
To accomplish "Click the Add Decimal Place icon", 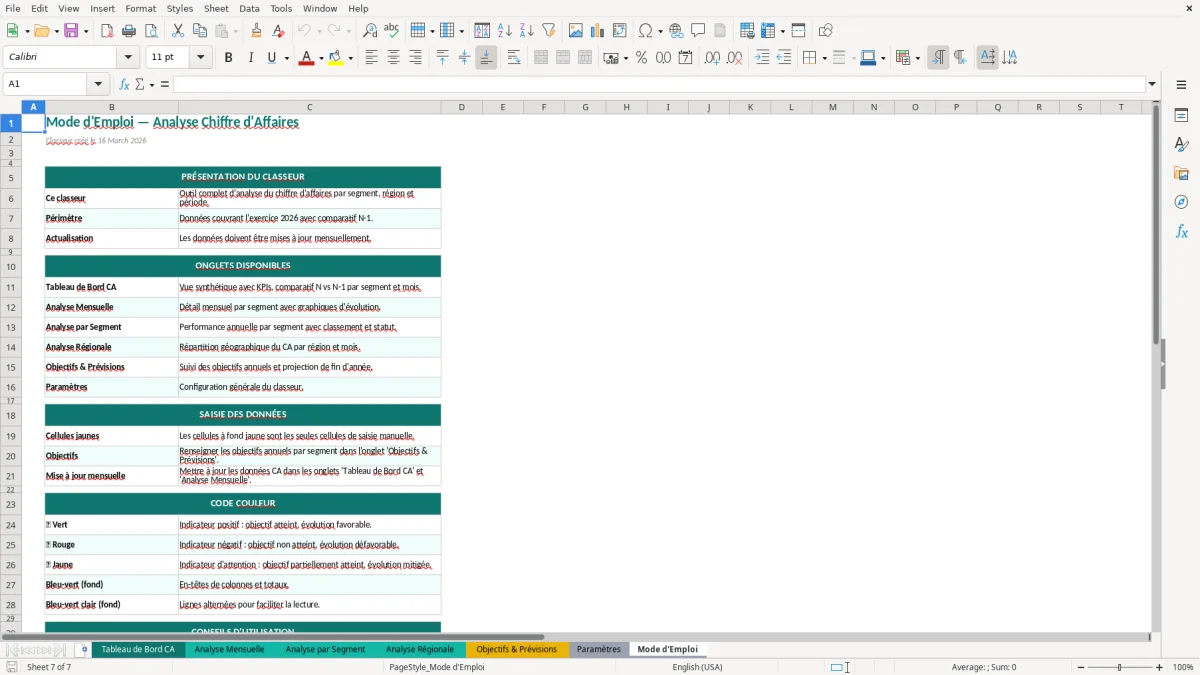I will click(x=713, y=58).
